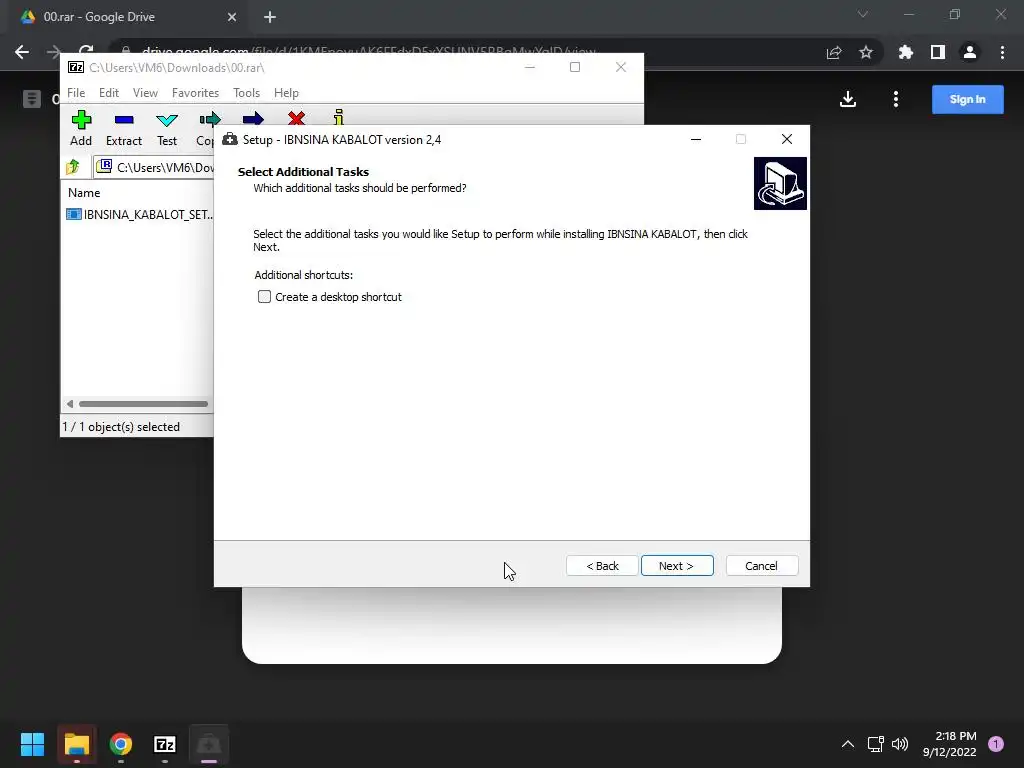The width and height of the screenshot is (1024, 768).
Task: Open the notification badge in the taskbar
Action: point(996,744)
